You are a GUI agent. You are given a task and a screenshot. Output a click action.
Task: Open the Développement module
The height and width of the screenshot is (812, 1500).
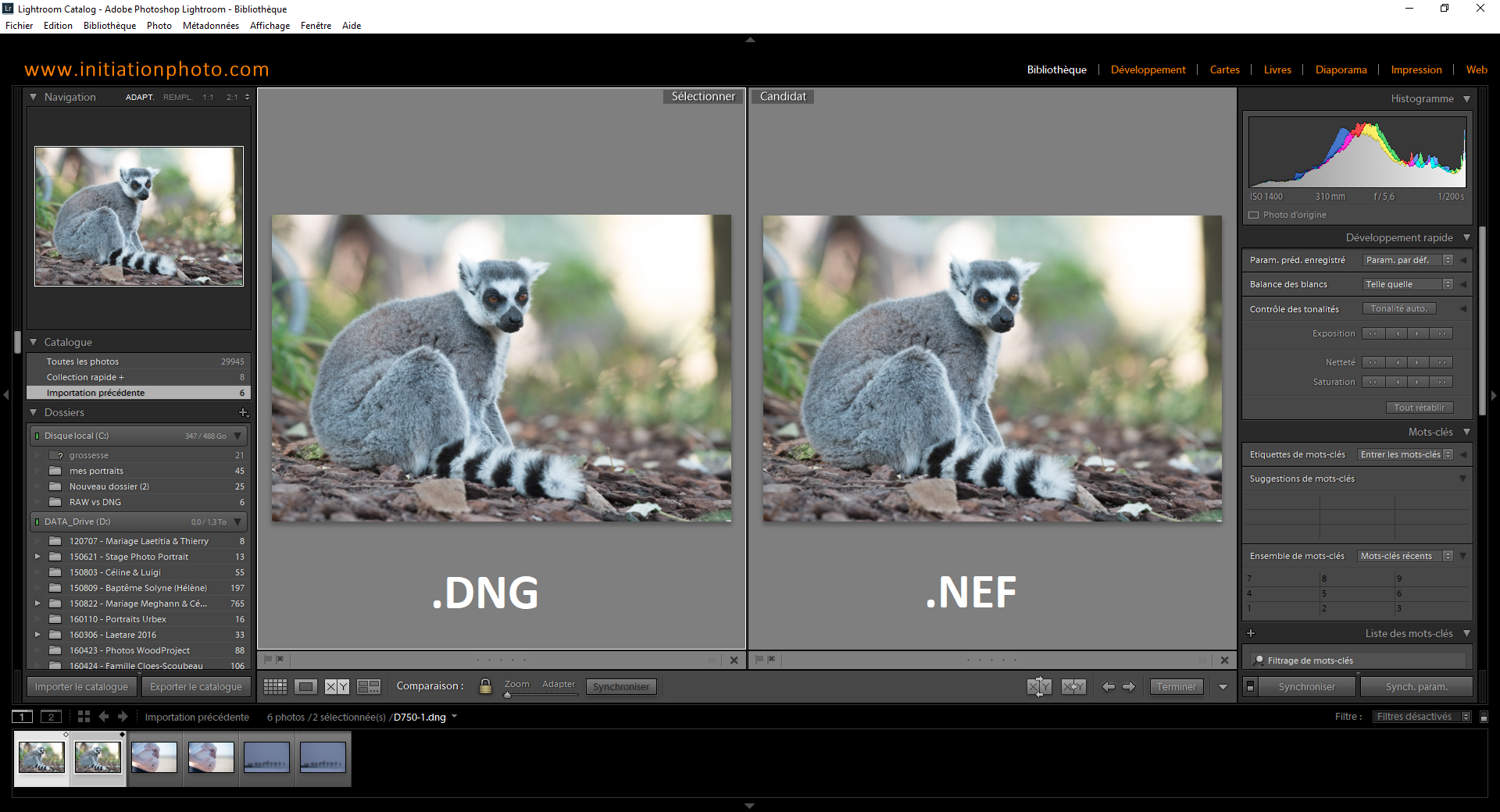1148,69
